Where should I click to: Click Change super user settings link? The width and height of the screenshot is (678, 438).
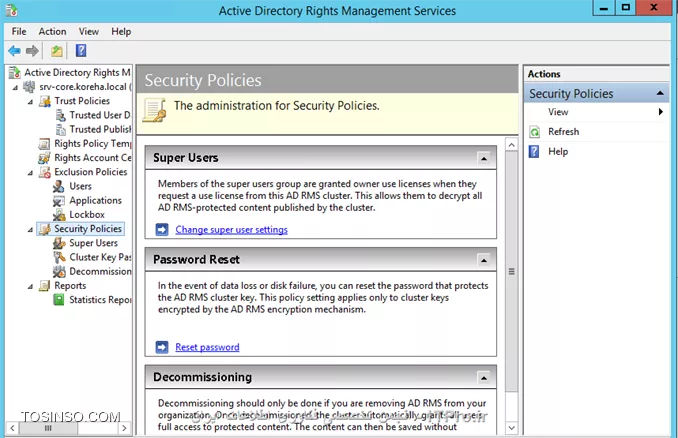[231, 230]
